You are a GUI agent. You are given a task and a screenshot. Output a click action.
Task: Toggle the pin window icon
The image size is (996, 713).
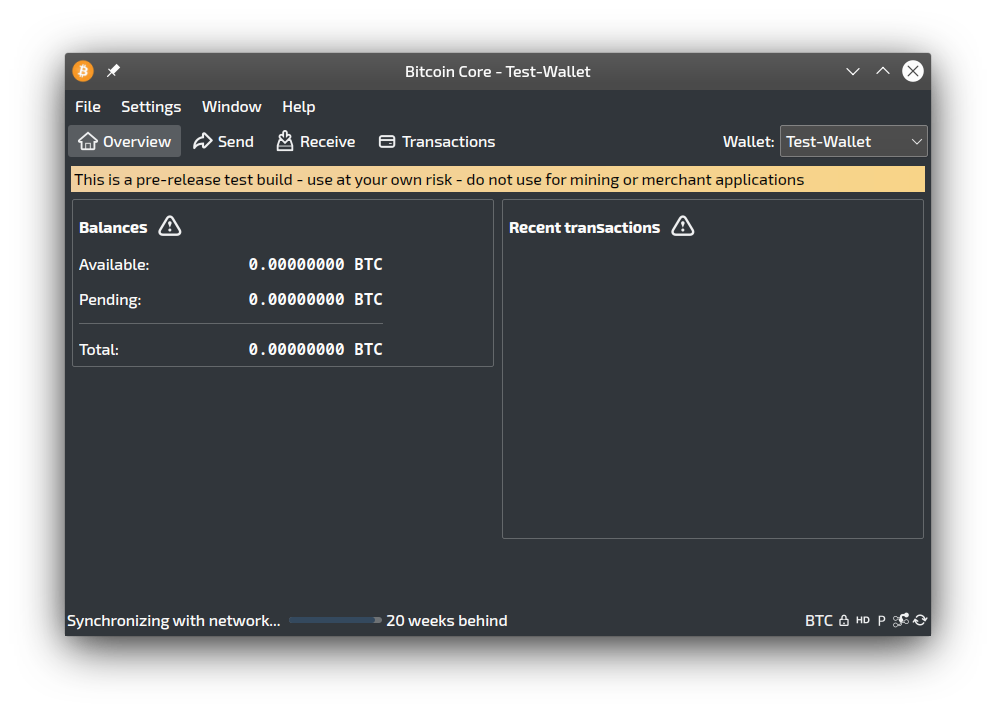[113, 71]
